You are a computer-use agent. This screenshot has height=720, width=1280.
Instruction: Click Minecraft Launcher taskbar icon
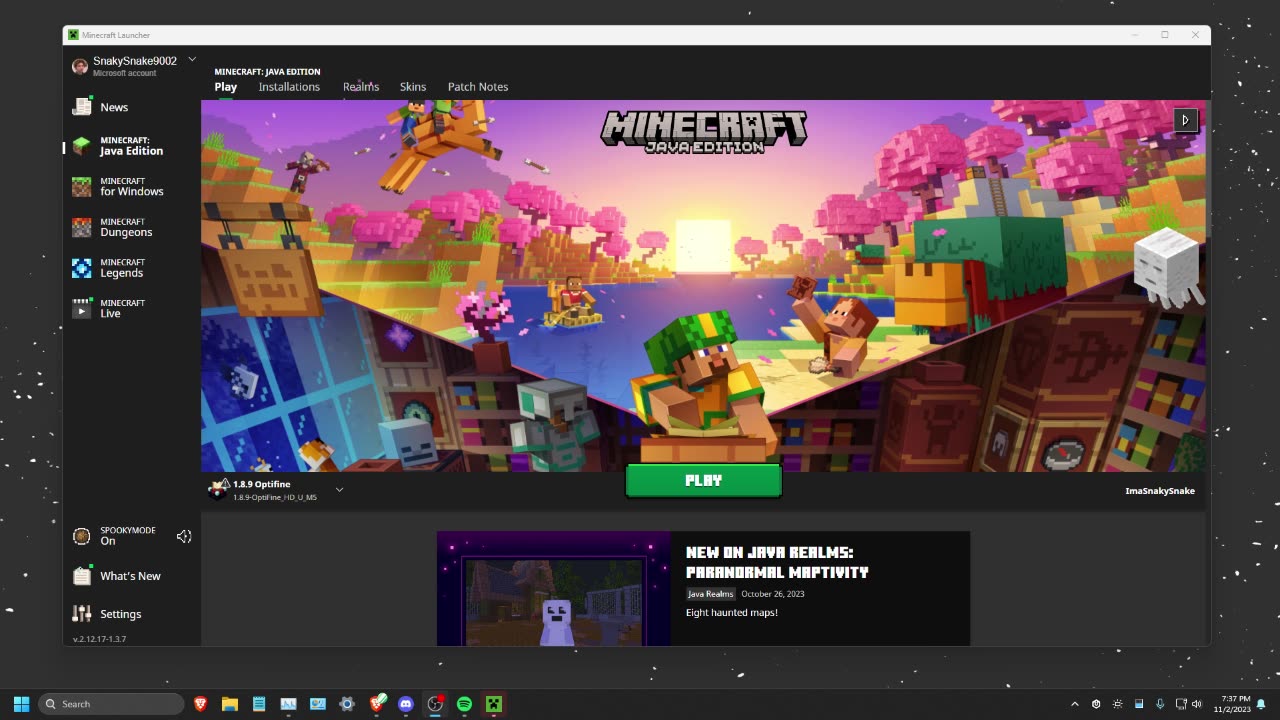[493, 704]
